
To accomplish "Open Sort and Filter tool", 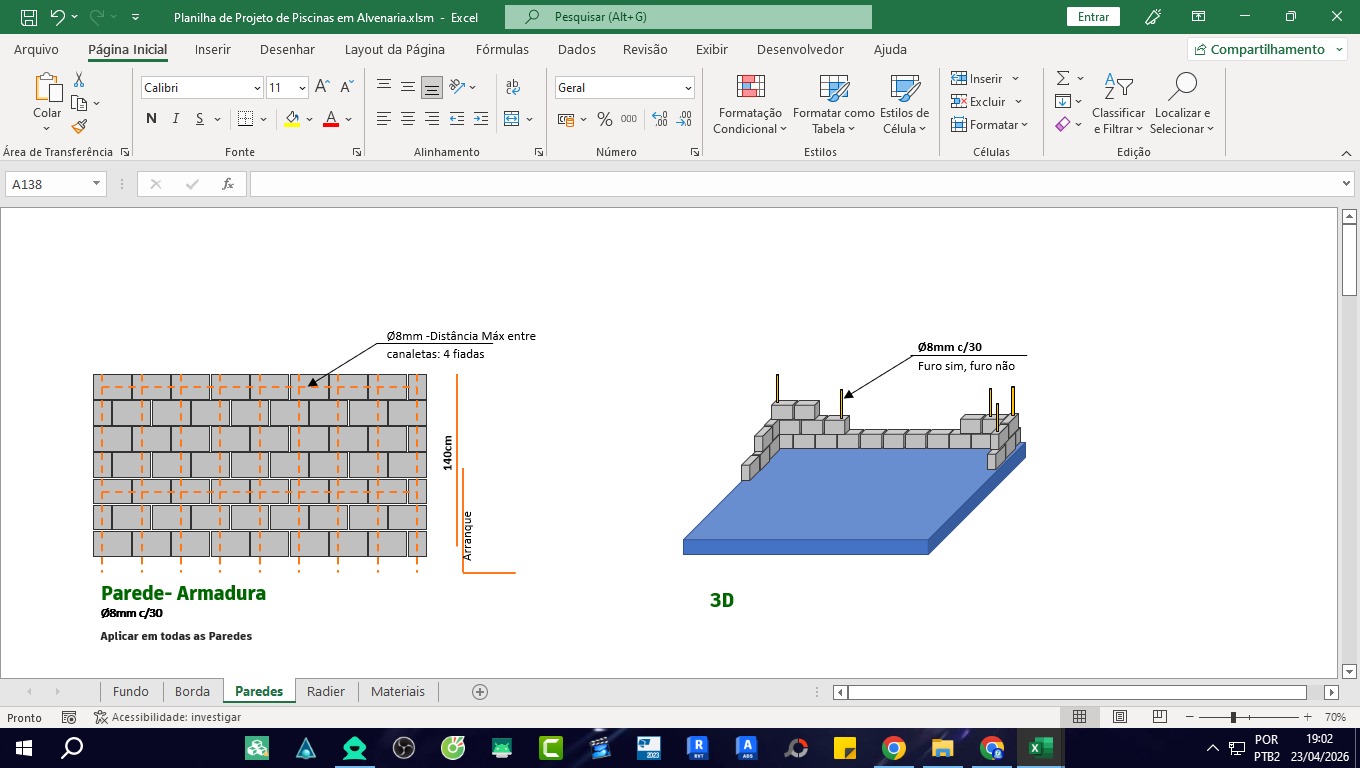I will pos(1118,105).
